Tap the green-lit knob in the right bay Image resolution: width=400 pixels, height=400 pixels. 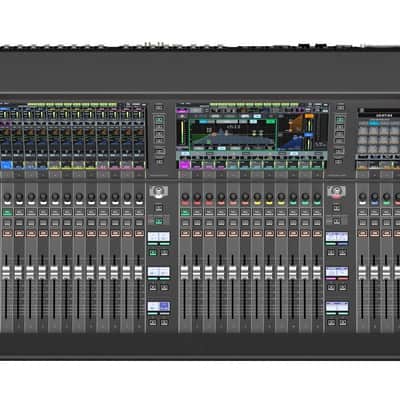tap(387, 197)
